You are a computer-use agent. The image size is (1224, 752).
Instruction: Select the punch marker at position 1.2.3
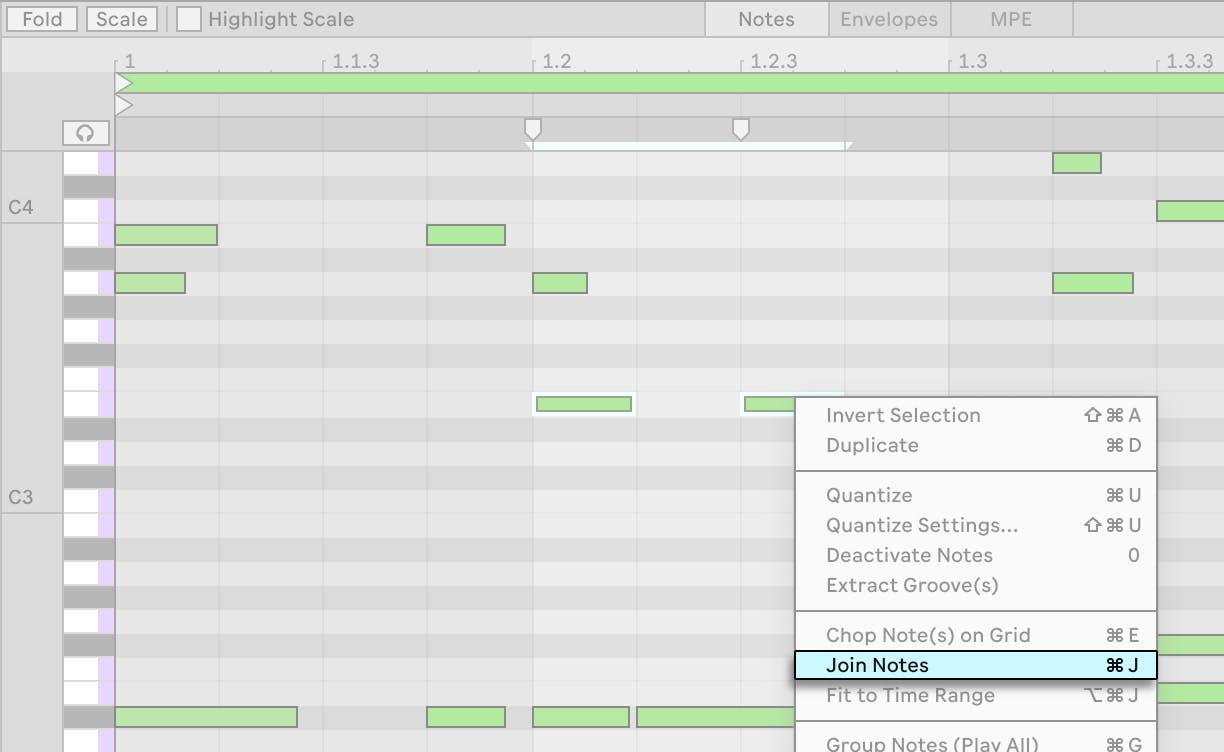[x=741, y=128]
